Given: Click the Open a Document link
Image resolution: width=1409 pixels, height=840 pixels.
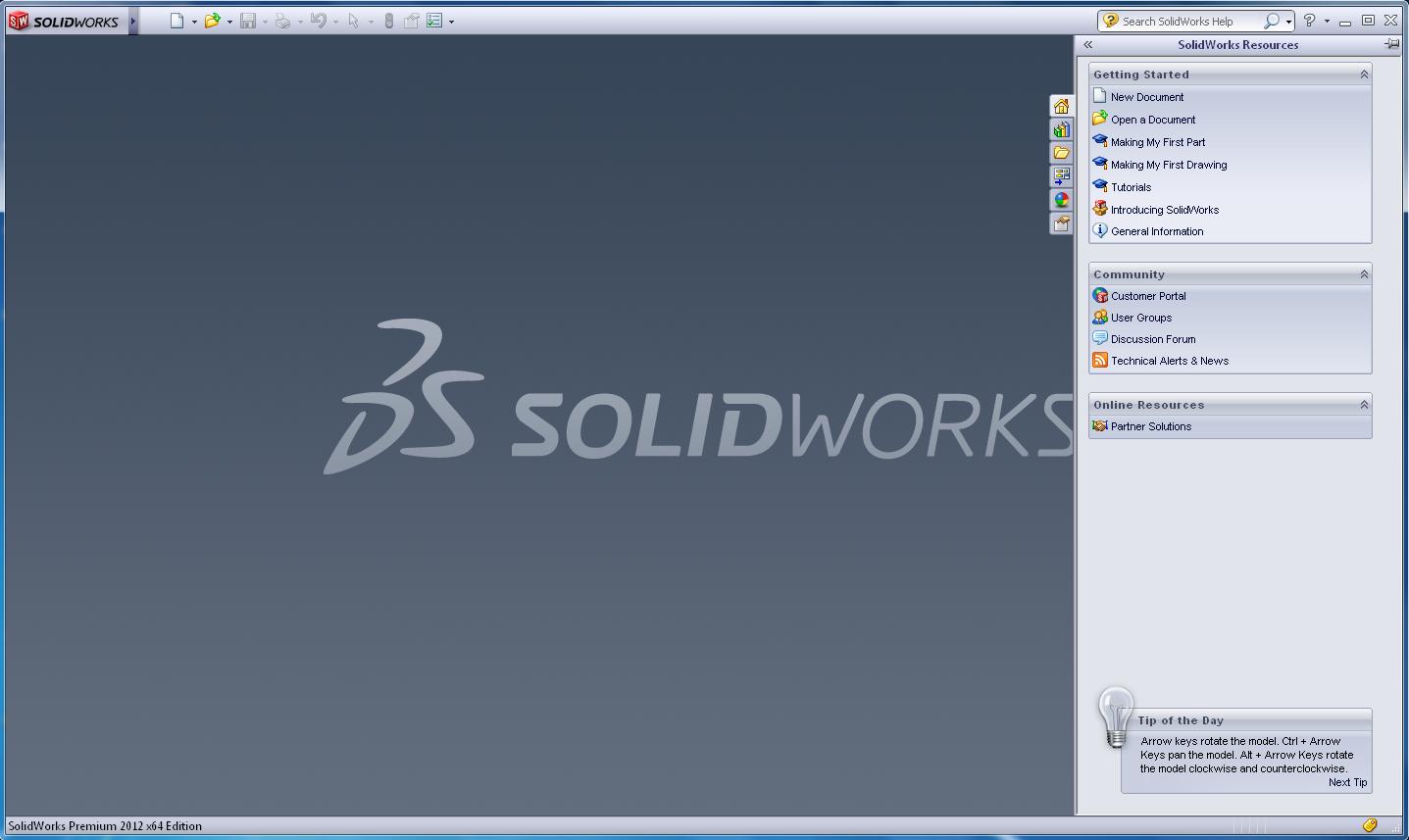Looking at the screenshot, I should click(1153, 120).
